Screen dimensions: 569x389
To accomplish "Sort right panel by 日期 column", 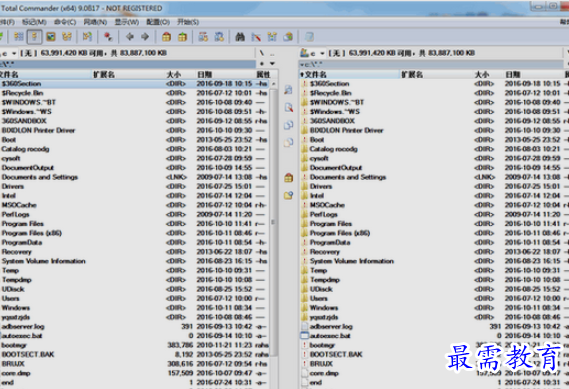I will (x=532, y=74).
